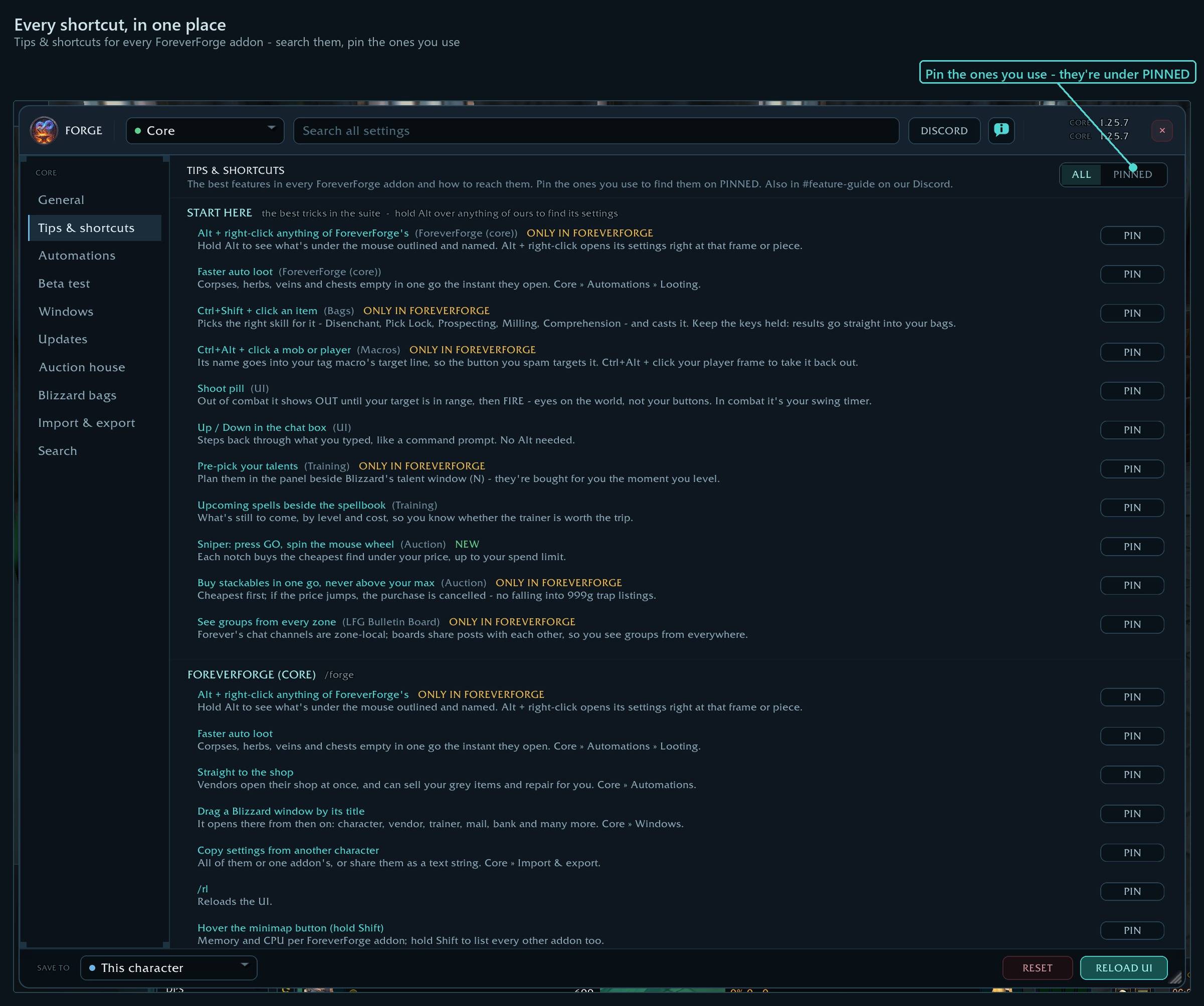1204x1006 pixels.
Task: Open the feedback speech-bubble icon
Action: (1001, 130)
